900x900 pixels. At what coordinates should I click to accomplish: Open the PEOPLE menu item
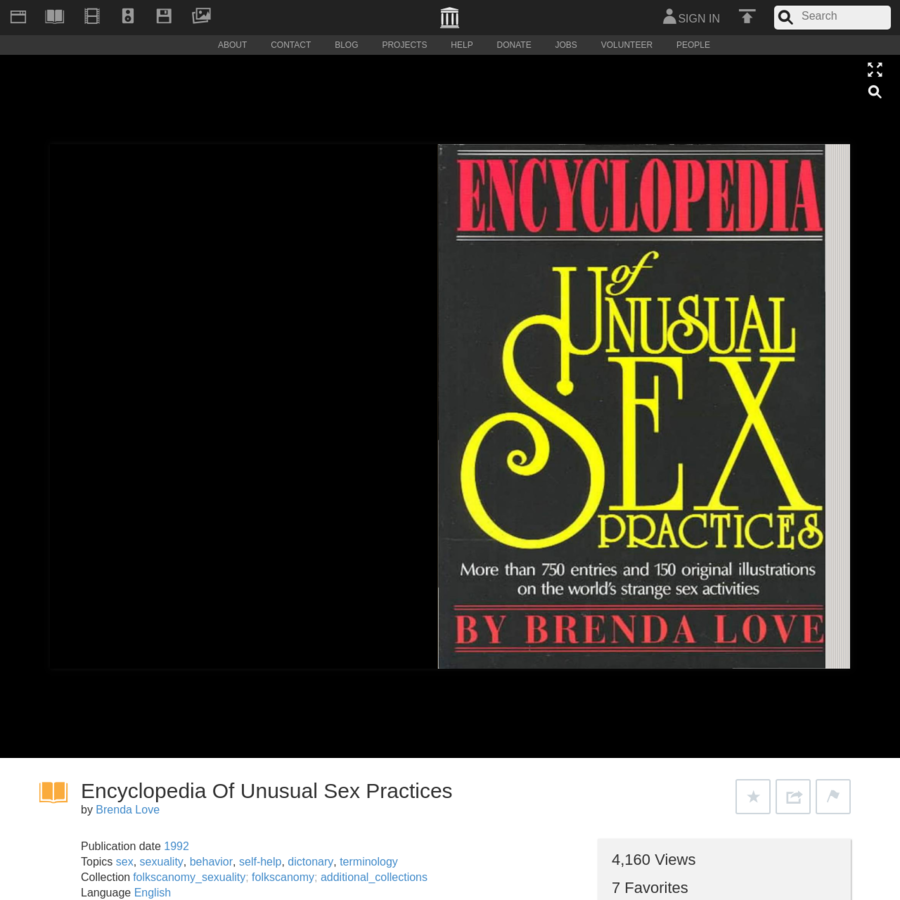[693, 45]
